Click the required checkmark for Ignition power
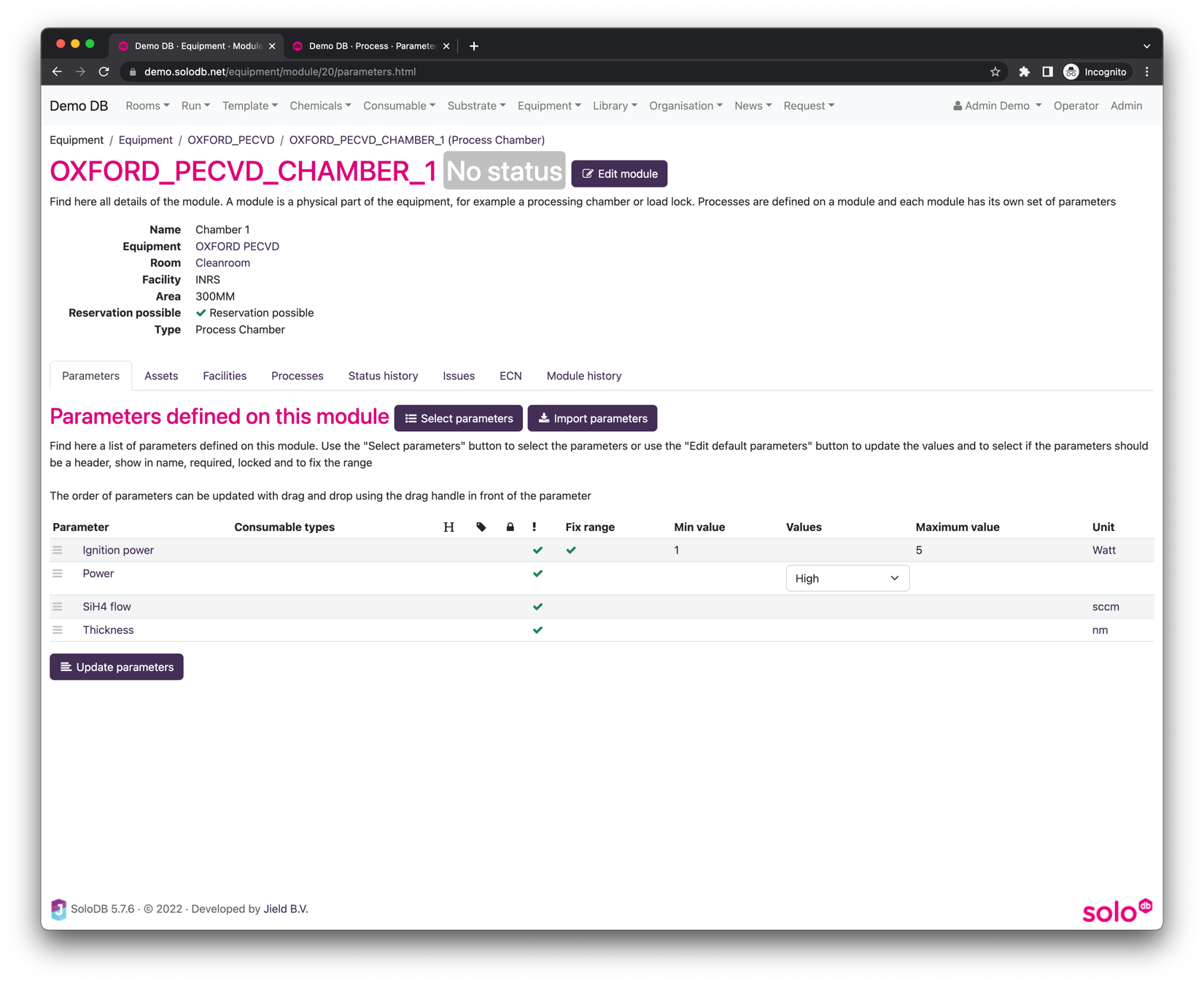The image size is (1204, 984). (x=538, y=550)
